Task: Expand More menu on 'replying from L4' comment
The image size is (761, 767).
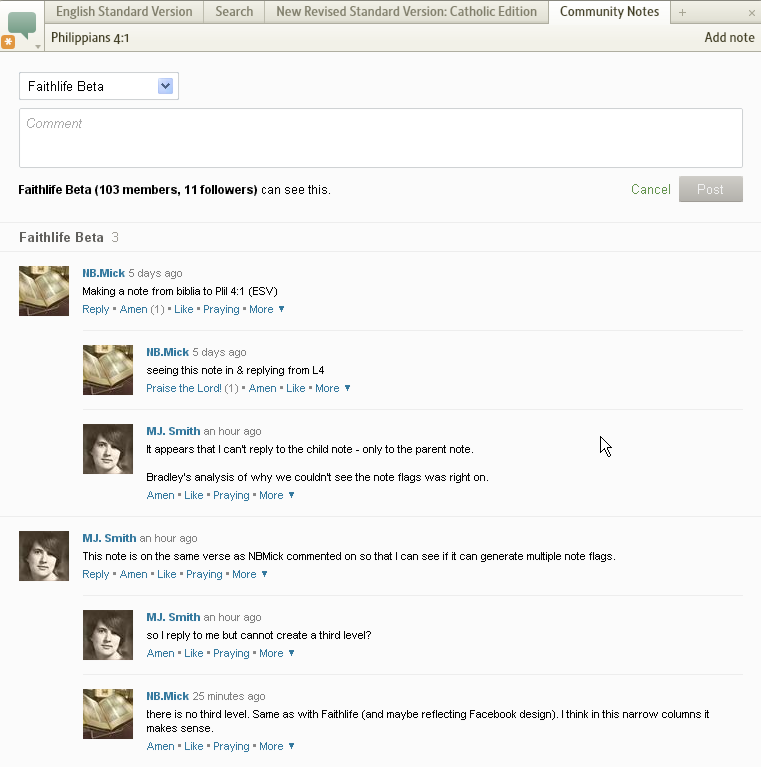Action: click(333, 388)
